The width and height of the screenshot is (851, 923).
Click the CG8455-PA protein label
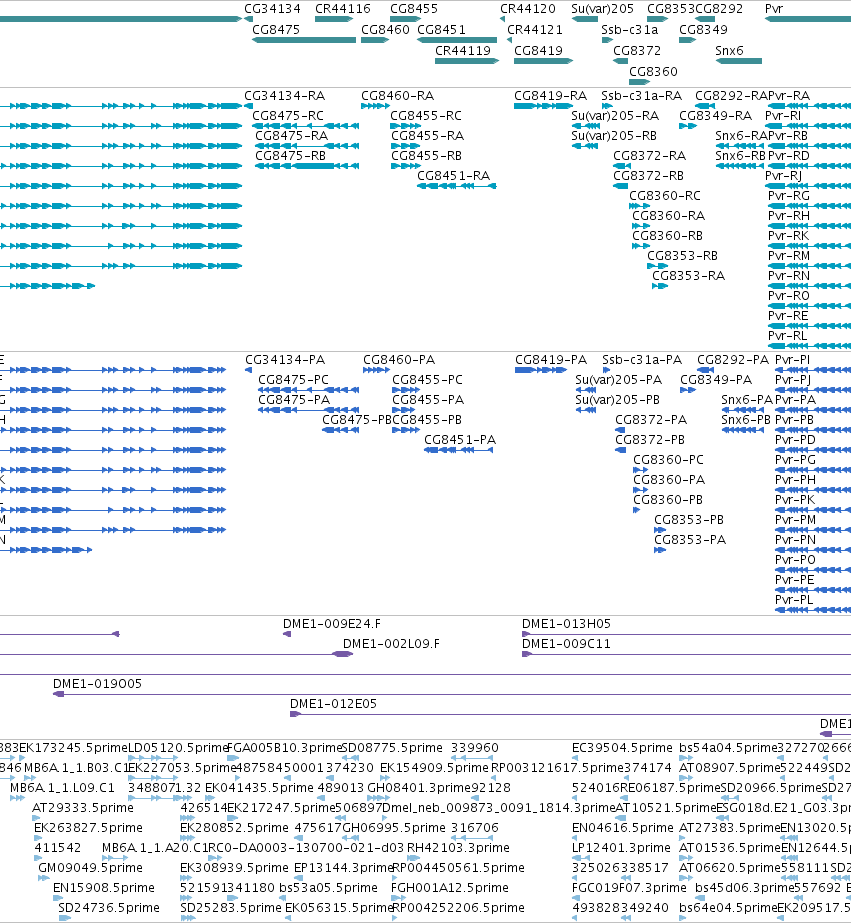coord(428,400)
